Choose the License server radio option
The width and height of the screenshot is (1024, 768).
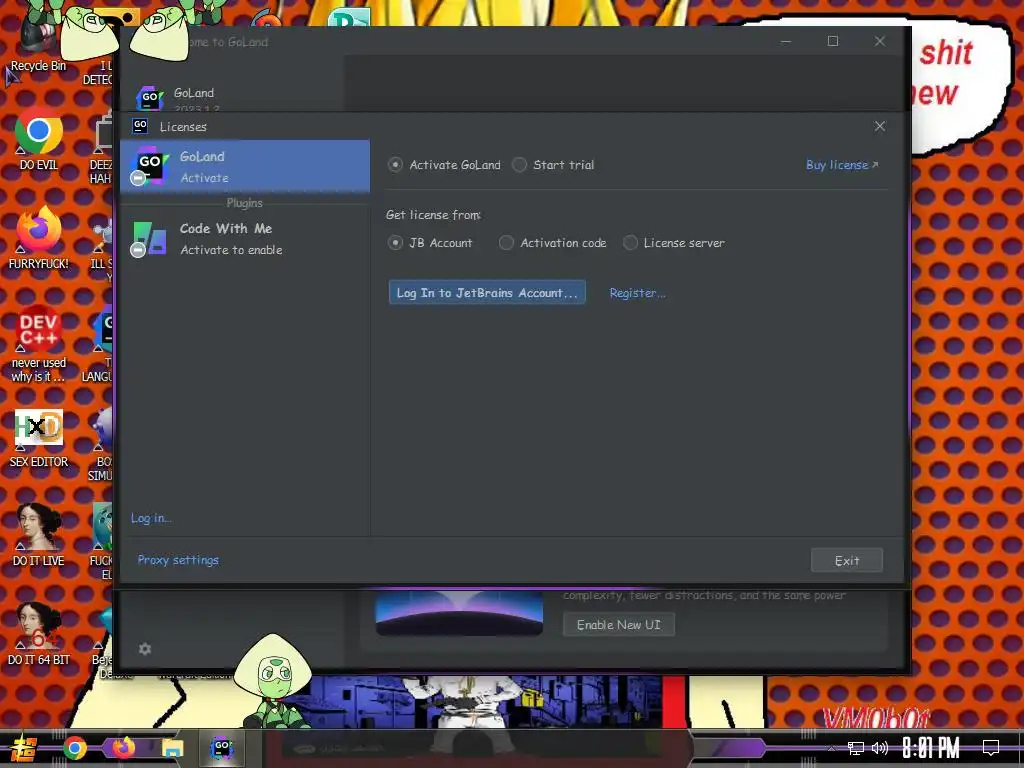pyautogui.click(x=630, y=243)
